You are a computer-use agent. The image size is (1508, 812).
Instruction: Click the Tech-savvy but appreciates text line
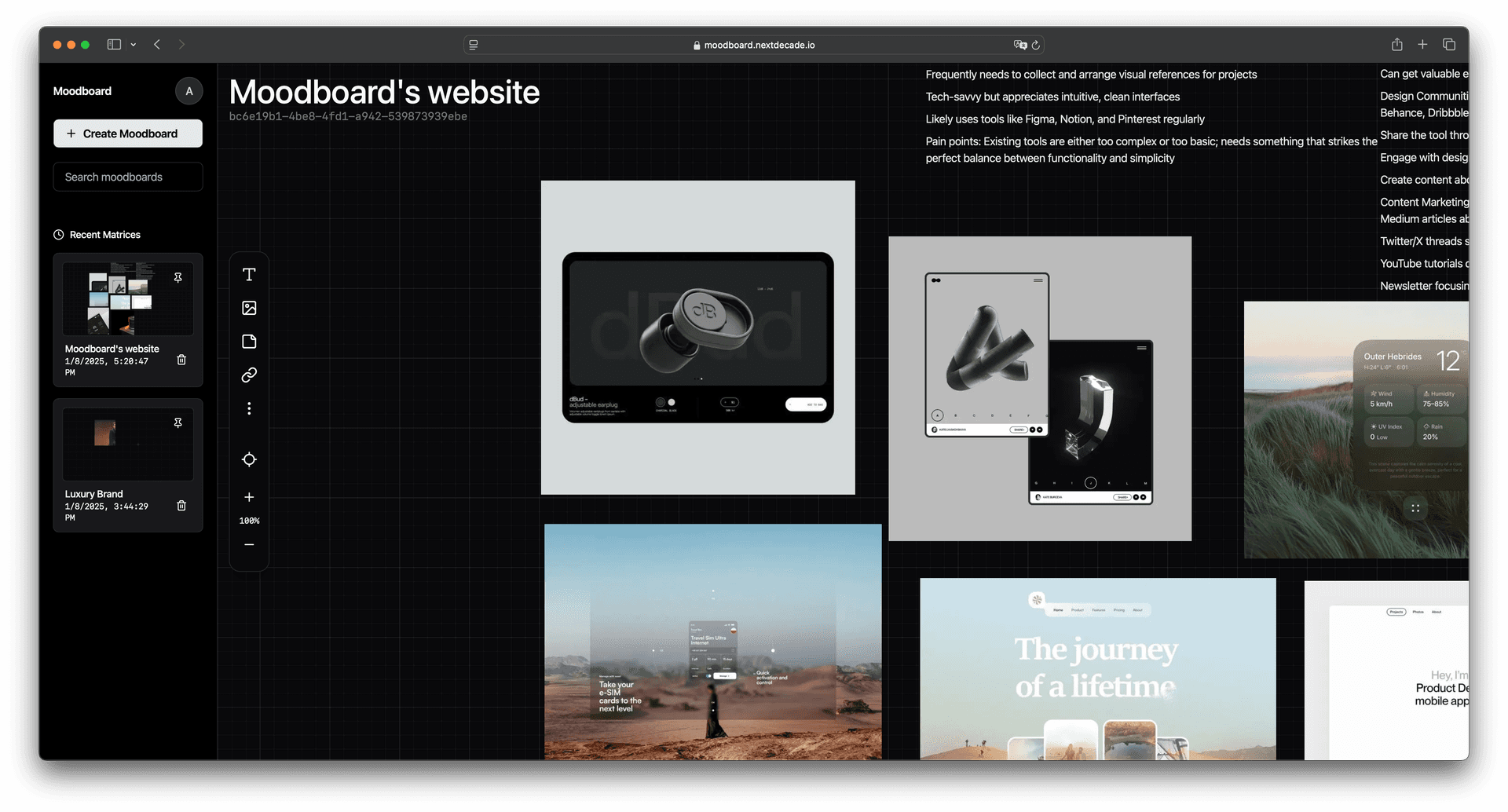[1052, 97]
